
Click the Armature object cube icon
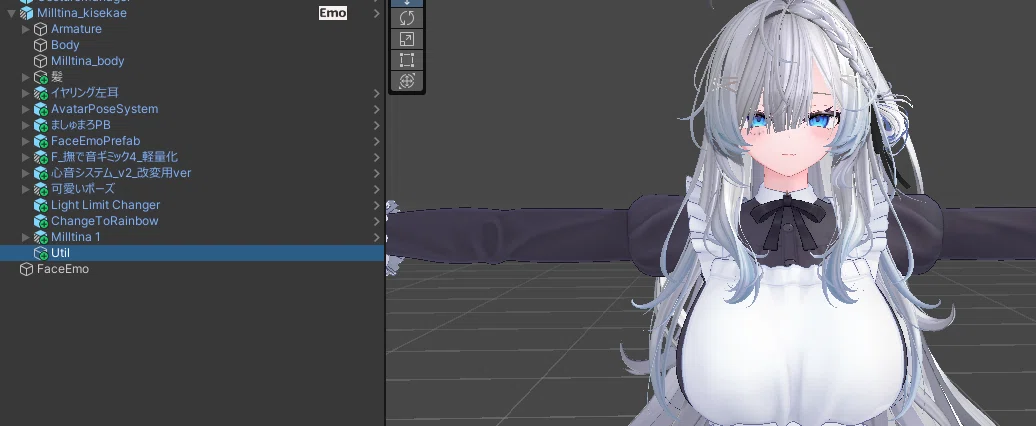[41, 29]
